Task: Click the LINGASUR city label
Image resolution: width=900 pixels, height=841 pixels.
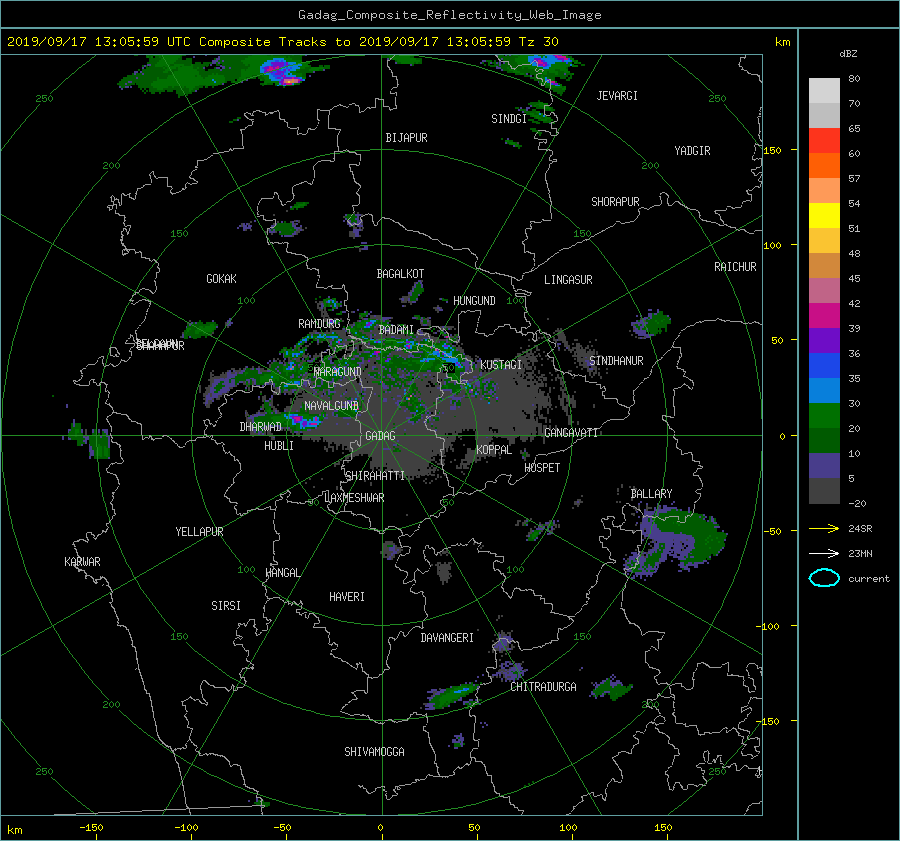Action: point(568,280)
